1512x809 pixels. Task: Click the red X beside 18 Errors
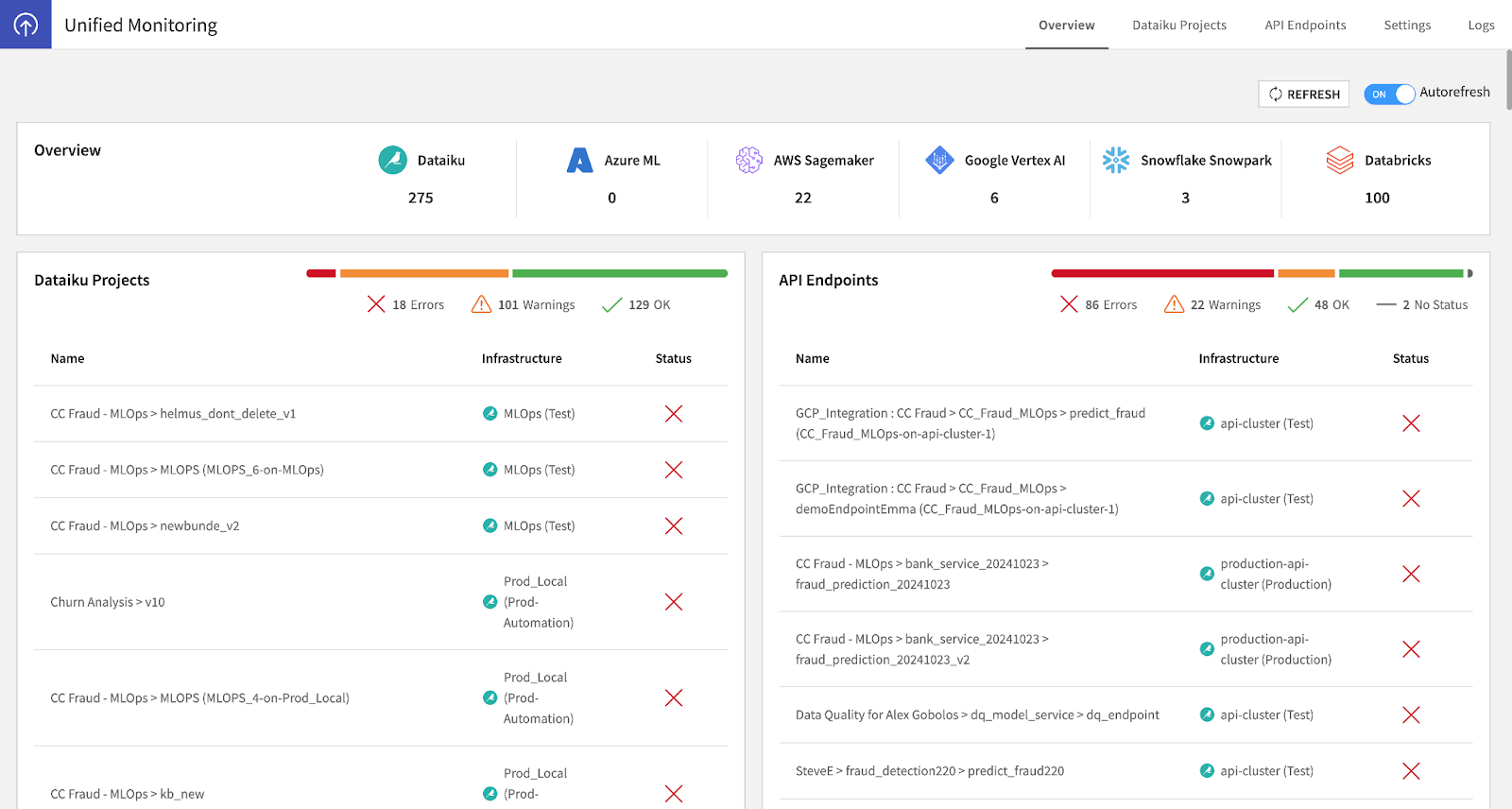pos(376,304)
